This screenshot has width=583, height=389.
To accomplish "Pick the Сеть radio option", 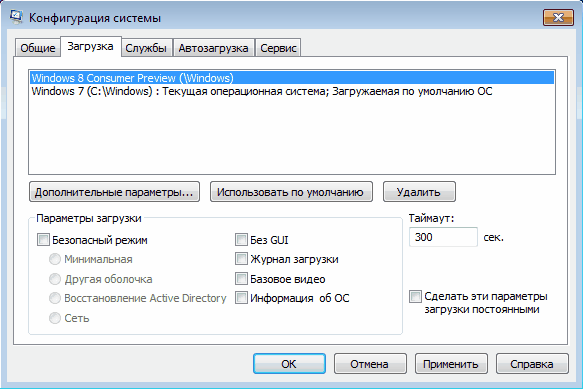I will point(55,318).
